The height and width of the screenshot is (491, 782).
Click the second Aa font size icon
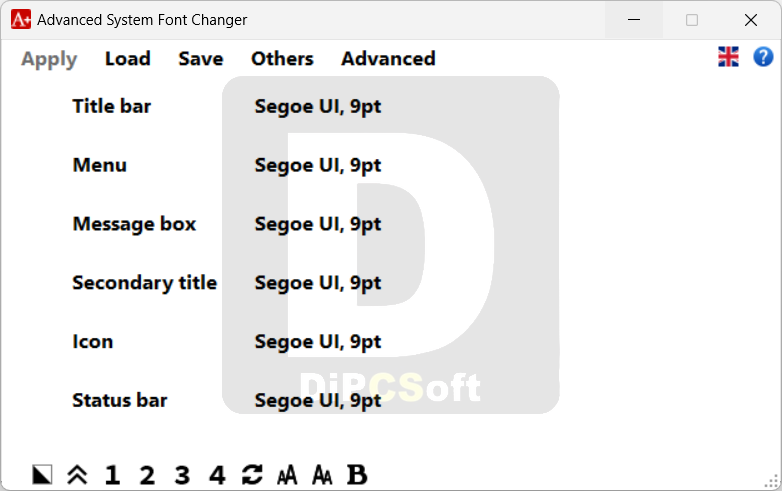322,475
